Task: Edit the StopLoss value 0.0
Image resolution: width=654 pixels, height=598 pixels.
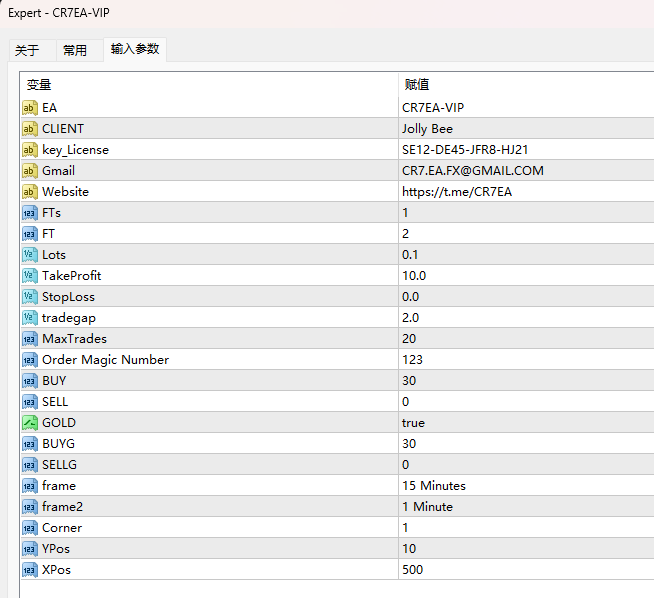Action: pyautogui.click(x=526, y=296)
